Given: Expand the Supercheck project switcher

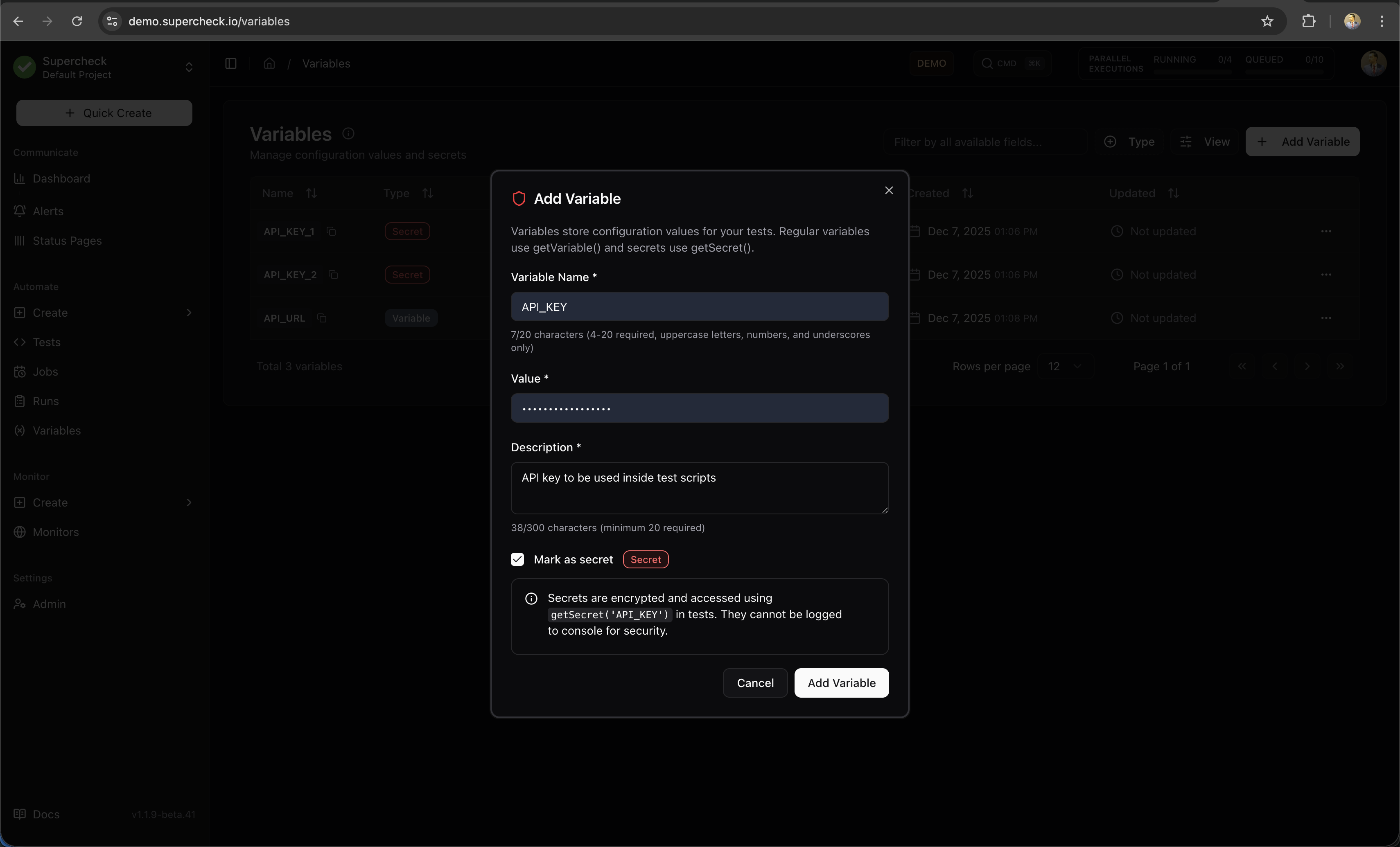Looking at the screenshot, I should 189,68.
